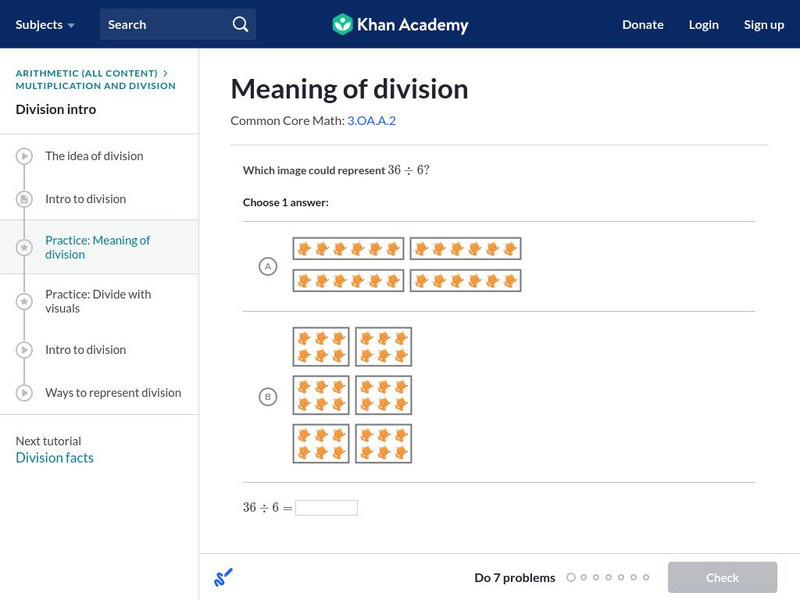Screen dimensions: 800x600
Task: Open Arithmetic (all content) breadcrumb
Action: [x=87, y=73]
